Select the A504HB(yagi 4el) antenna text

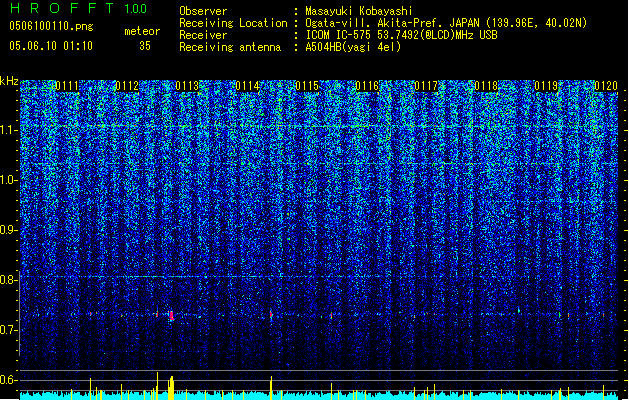coord(353,47)
